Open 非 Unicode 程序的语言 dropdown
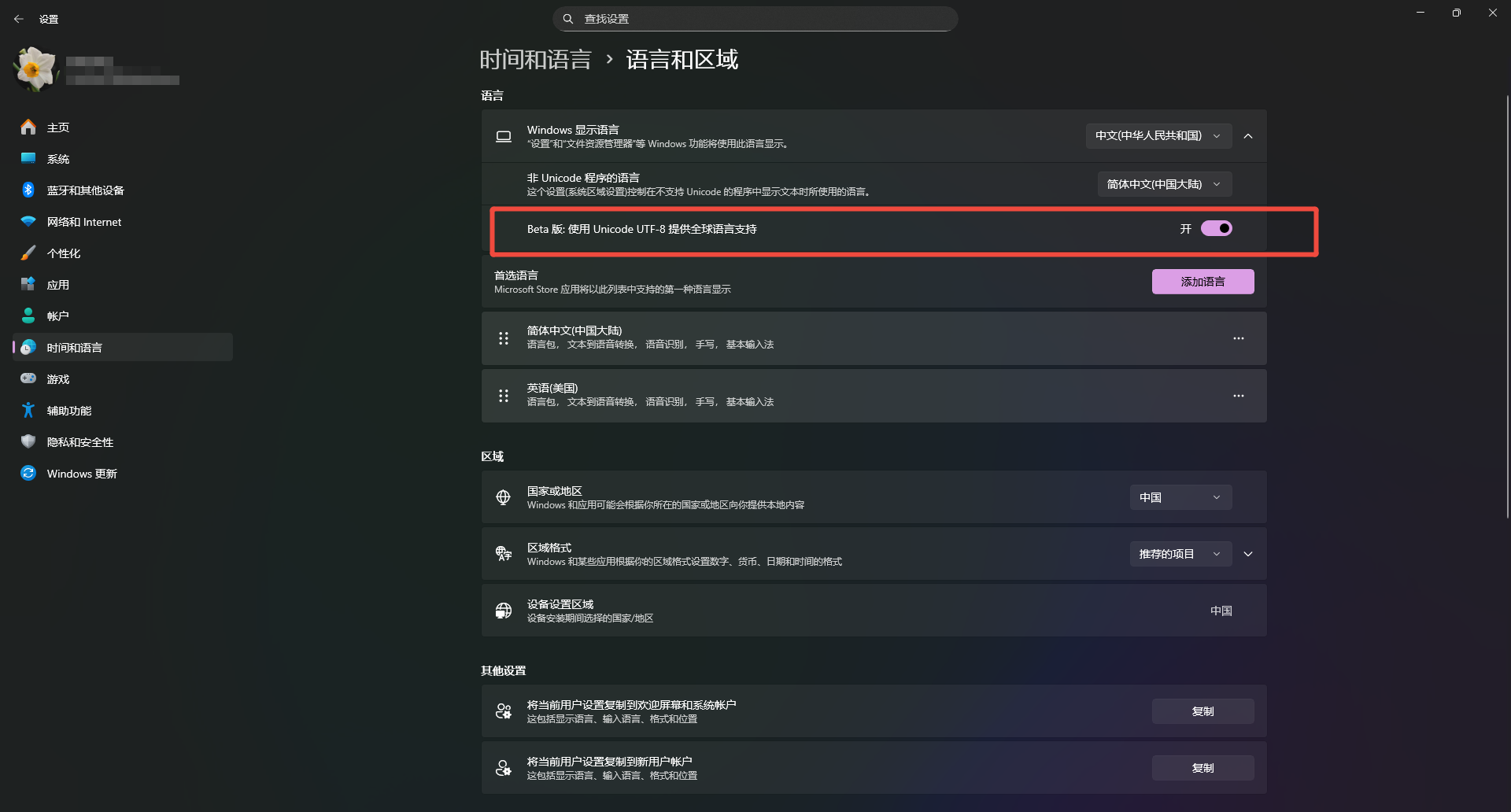The image size is (1511, 812). [1164, 184]
